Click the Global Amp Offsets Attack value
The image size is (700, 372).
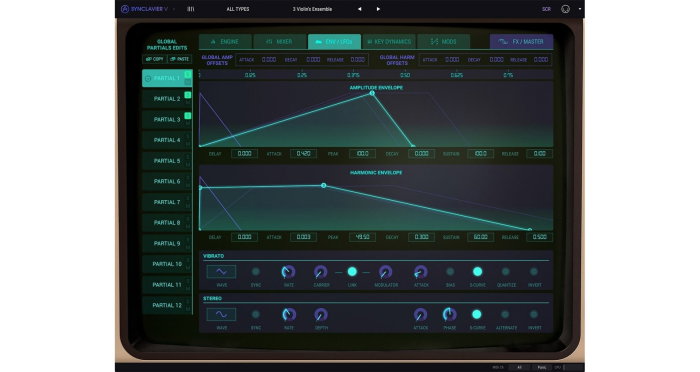[x=269, y=59]
